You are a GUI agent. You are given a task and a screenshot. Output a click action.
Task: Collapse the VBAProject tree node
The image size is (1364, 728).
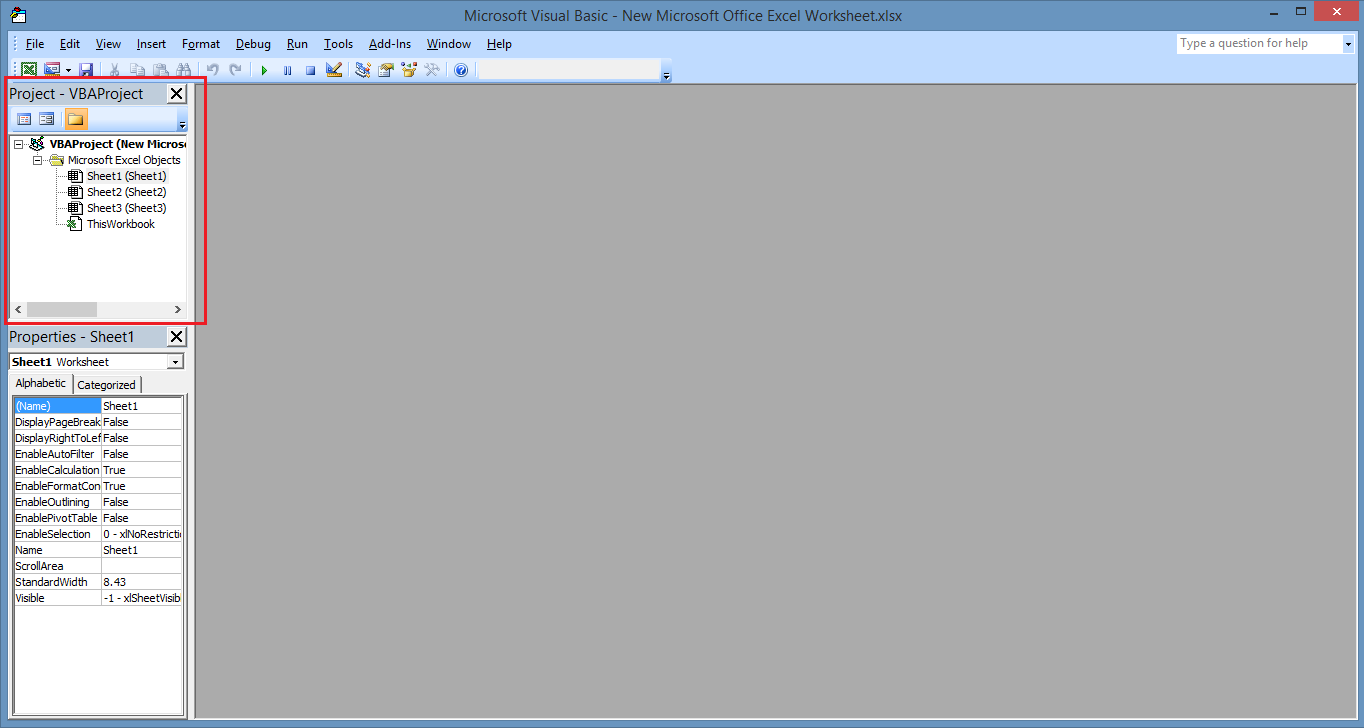19,144
